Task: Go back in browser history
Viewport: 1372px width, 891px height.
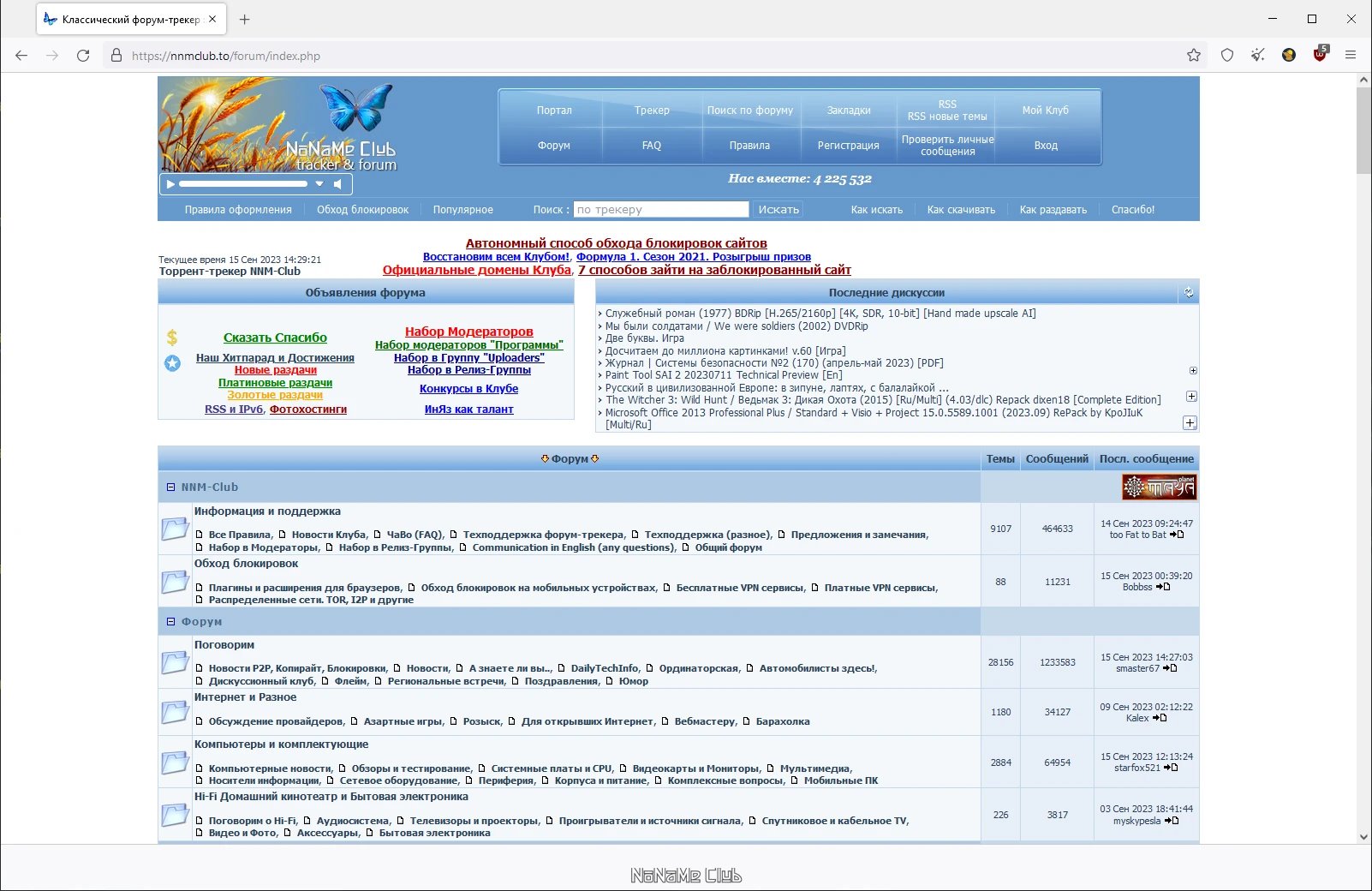Action: (x=21, y=56)
